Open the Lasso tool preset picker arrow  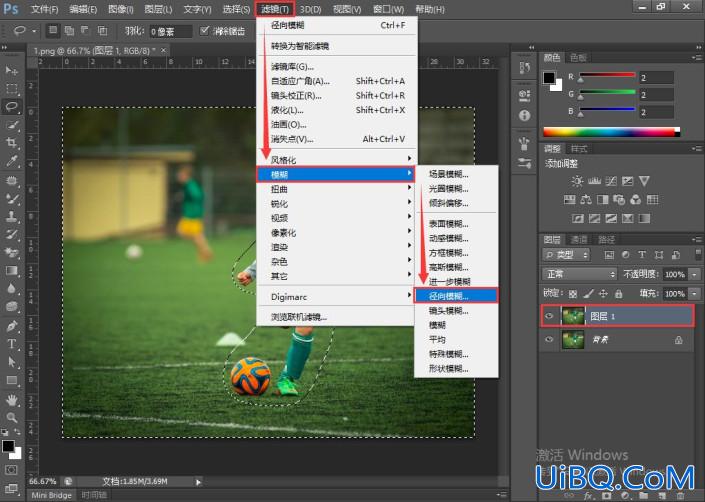(34, 31)
